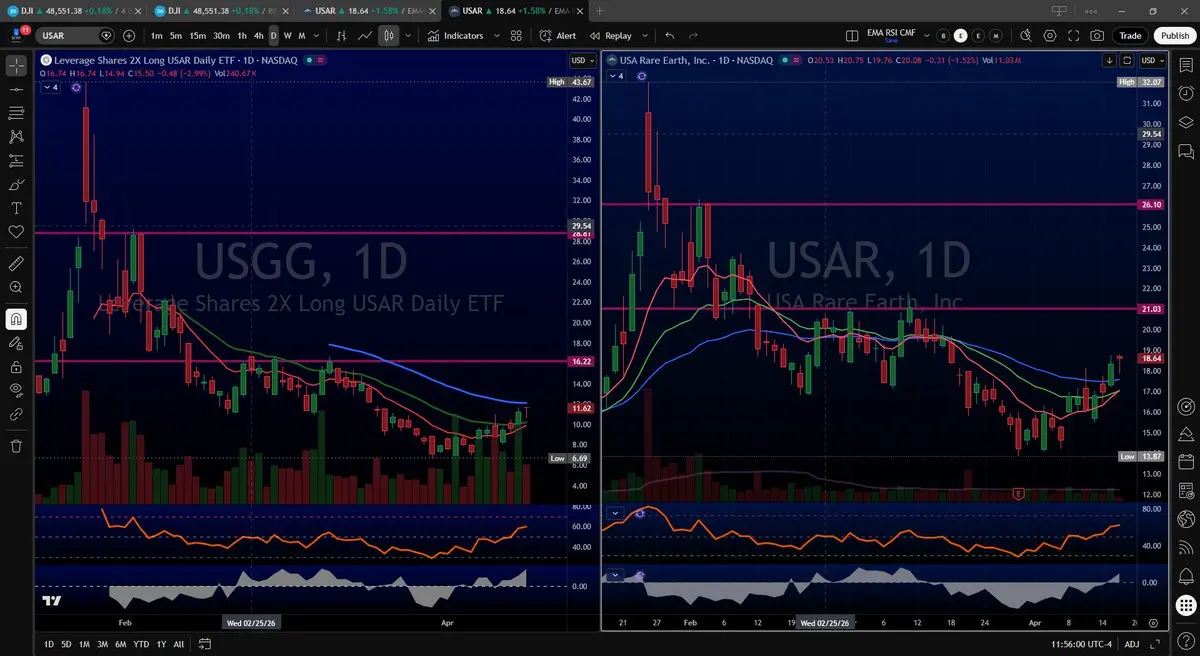Open the watchlist panel in right sidebar

point(1186,65)
